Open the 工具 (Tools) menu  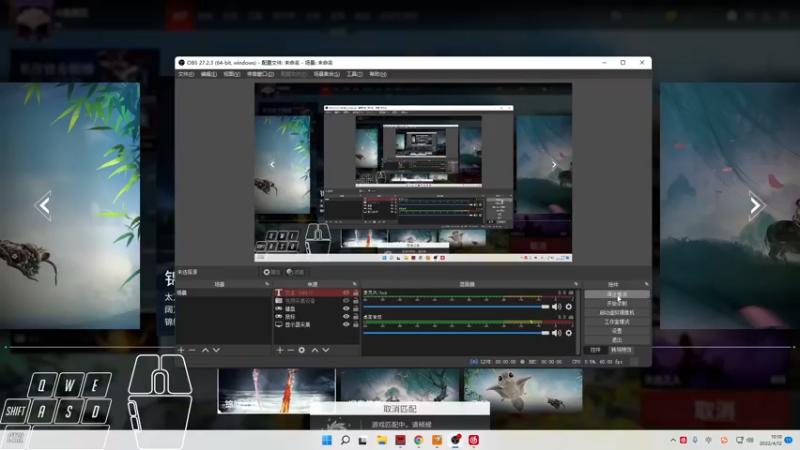(x=353, y=74)
